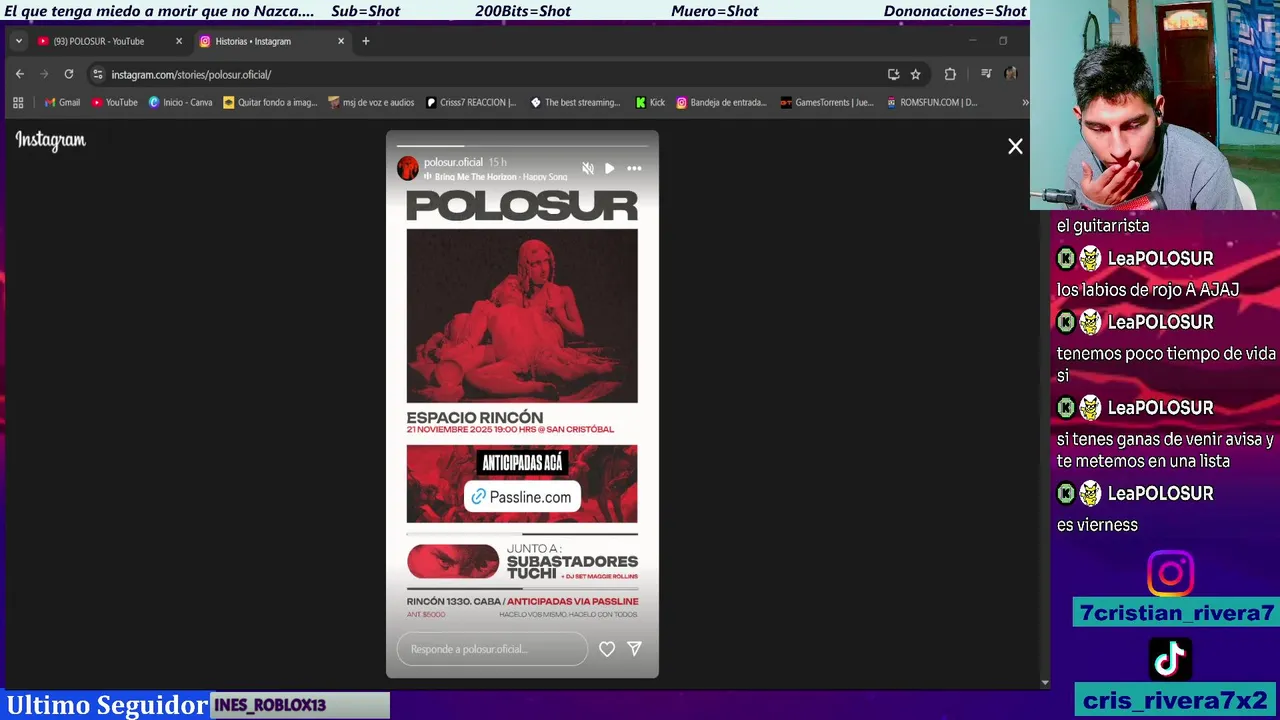The width and height of the screenshot is (1280, 720).
Task: Bookmark this page with star icon
Action: coord(915,74)
